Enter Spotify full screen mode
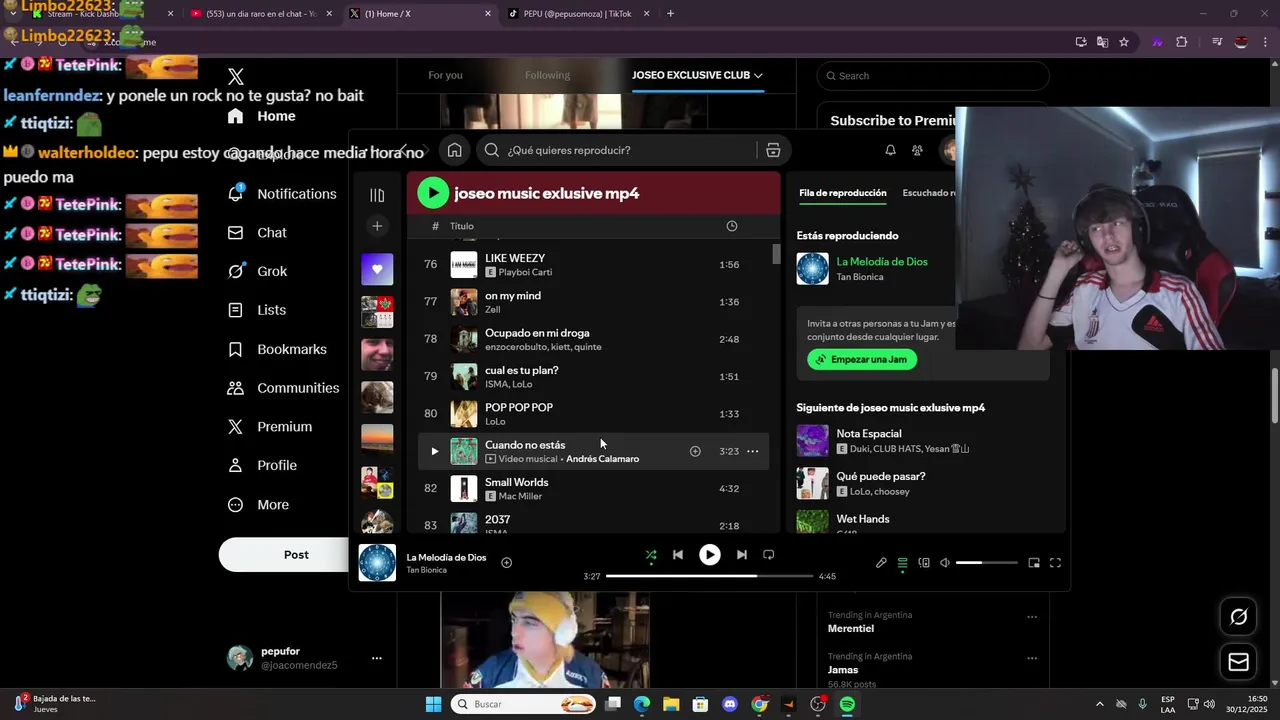The height and width of the screenshot is (720, 1280). [x=1055, y=563]
